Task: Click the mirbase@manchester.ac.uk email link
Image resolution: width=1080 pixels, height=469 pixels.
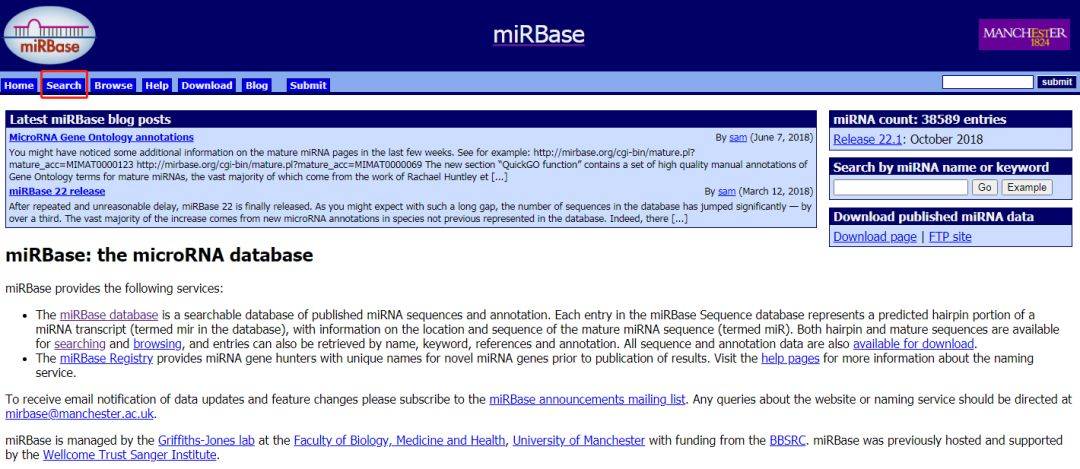Action: pyautogui.click(x=80, y=414)
